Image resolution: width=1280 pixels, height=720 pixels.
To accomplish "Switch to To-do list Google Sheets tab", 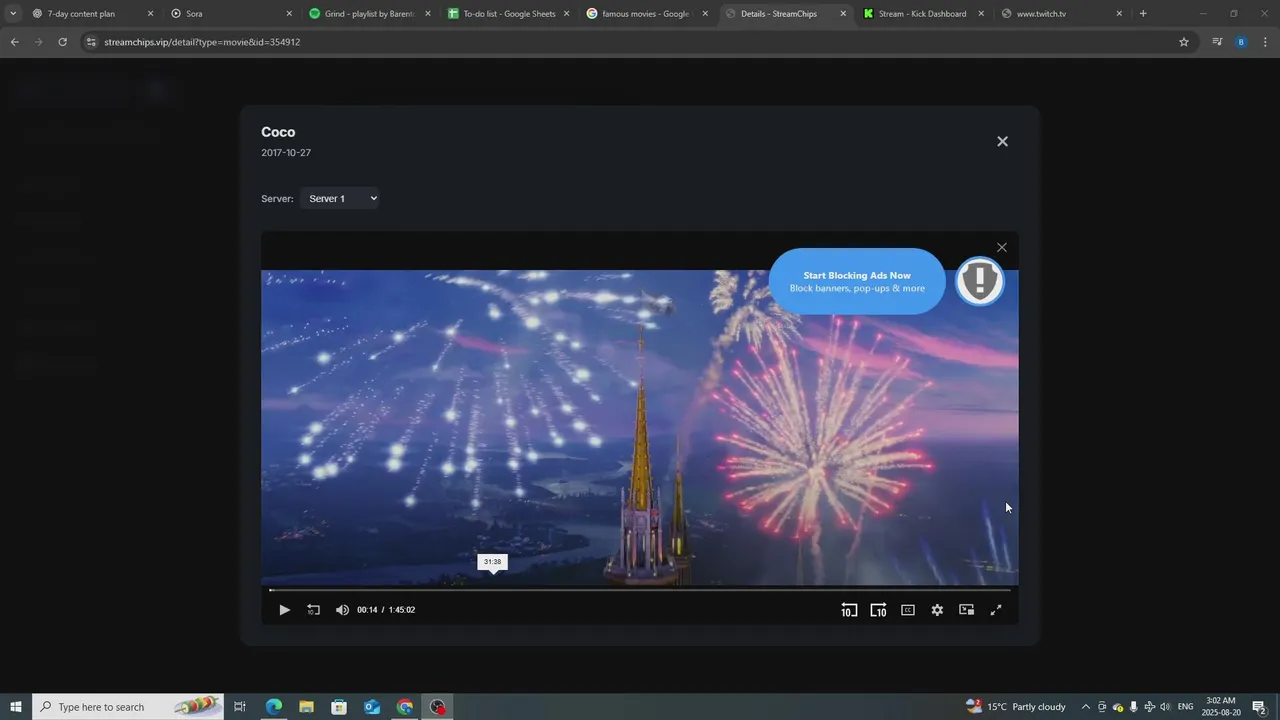I will tap(509, 14).
